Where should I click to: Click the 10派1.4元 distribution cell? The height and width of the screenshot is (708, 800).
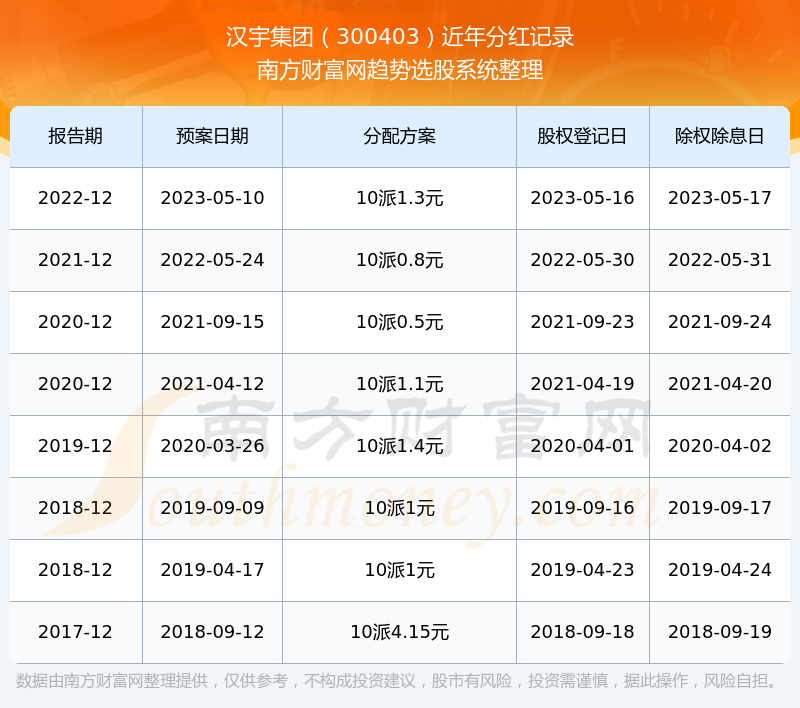(399, 446)
